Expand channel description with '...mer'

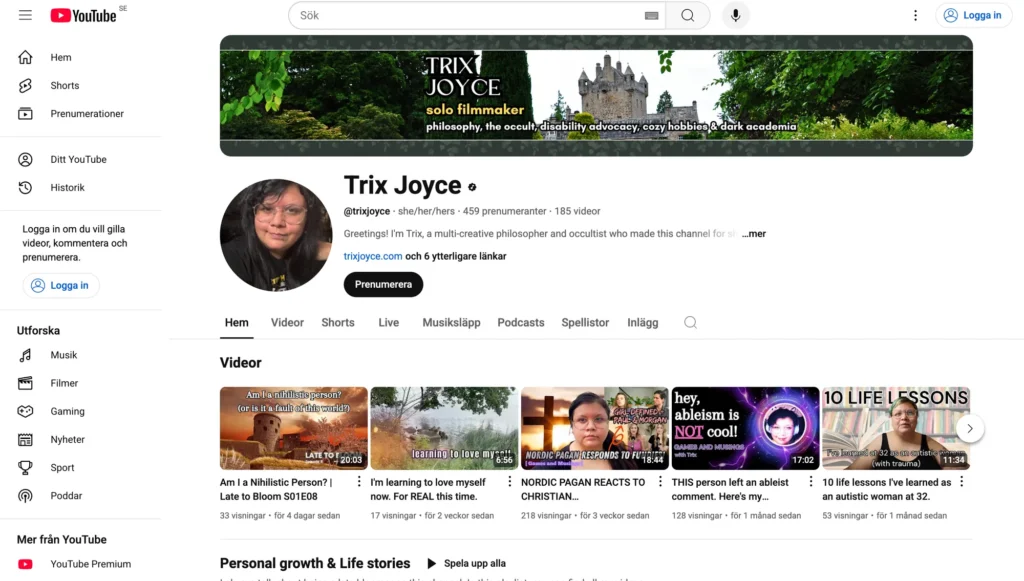754,234
